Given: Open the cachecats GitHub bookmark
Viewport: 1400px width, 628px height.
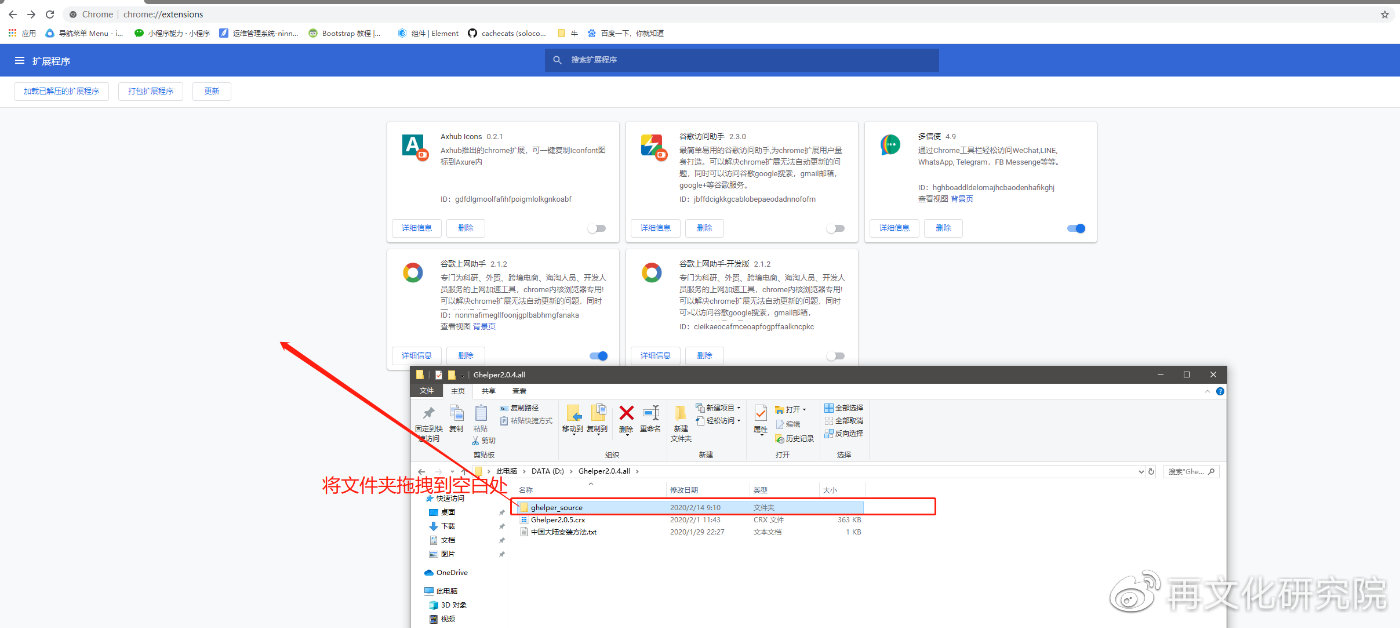Looking at the screenshot, I should [507, 33].
